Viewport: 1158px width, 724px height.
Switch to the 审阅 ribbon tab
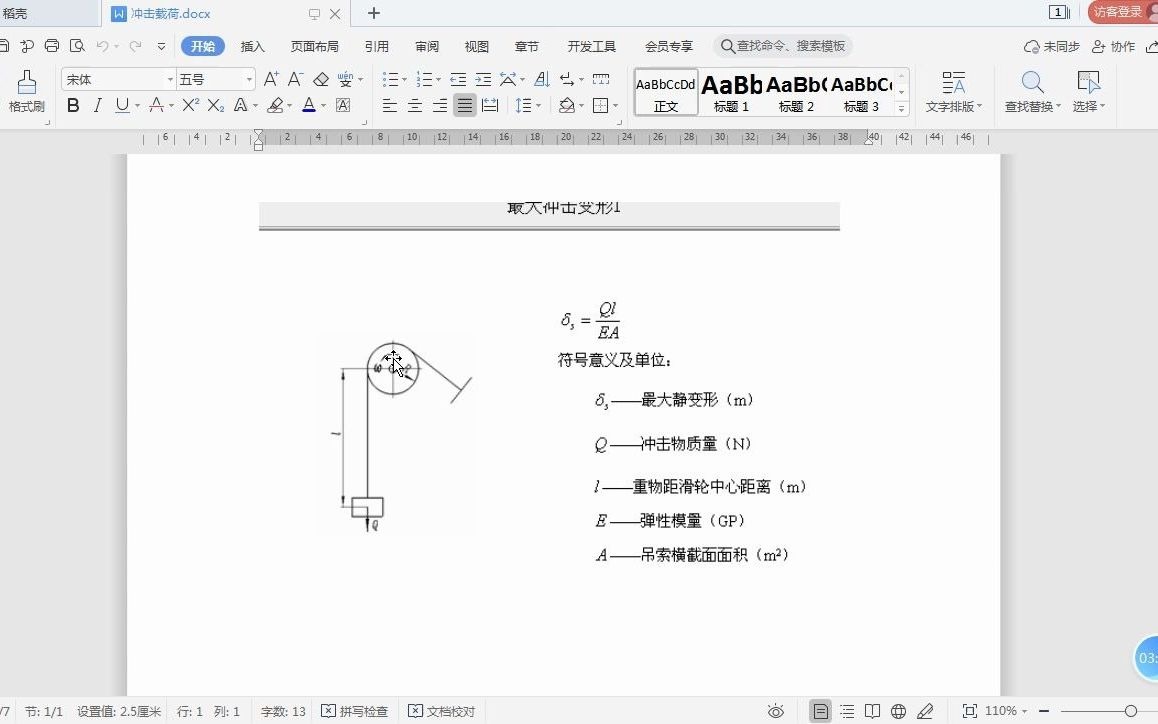click(x=427, y=46)
